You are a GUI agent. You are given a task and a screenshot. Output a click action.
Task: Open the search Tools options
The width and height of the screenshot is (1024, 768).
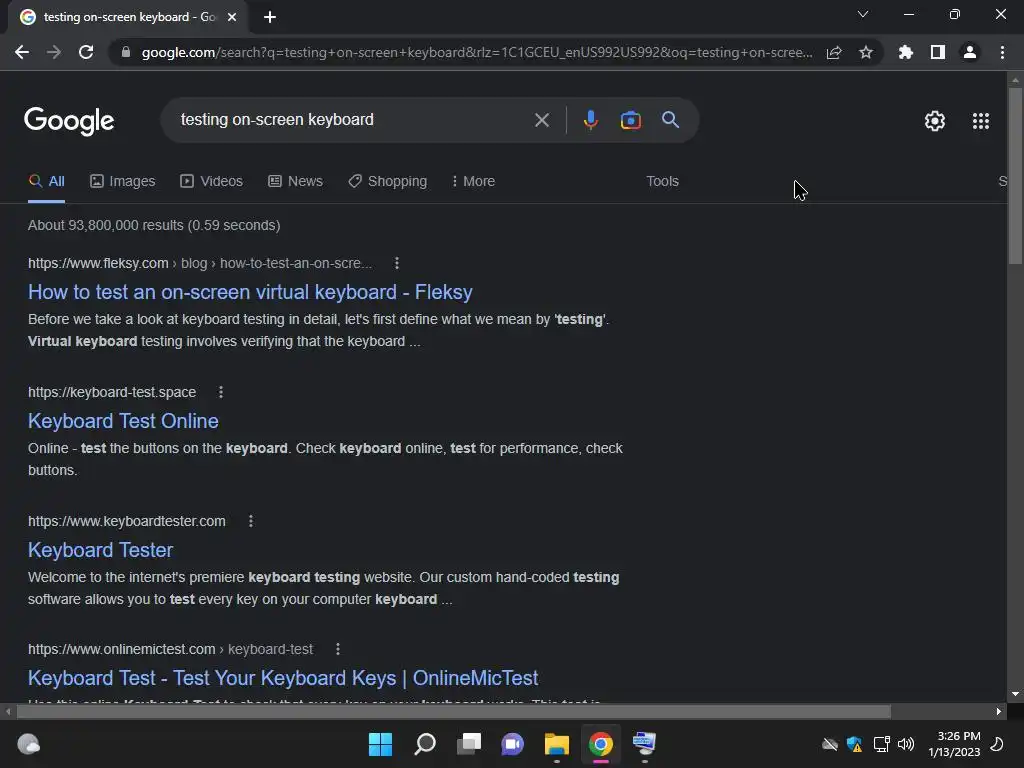[x=662, y=182]
